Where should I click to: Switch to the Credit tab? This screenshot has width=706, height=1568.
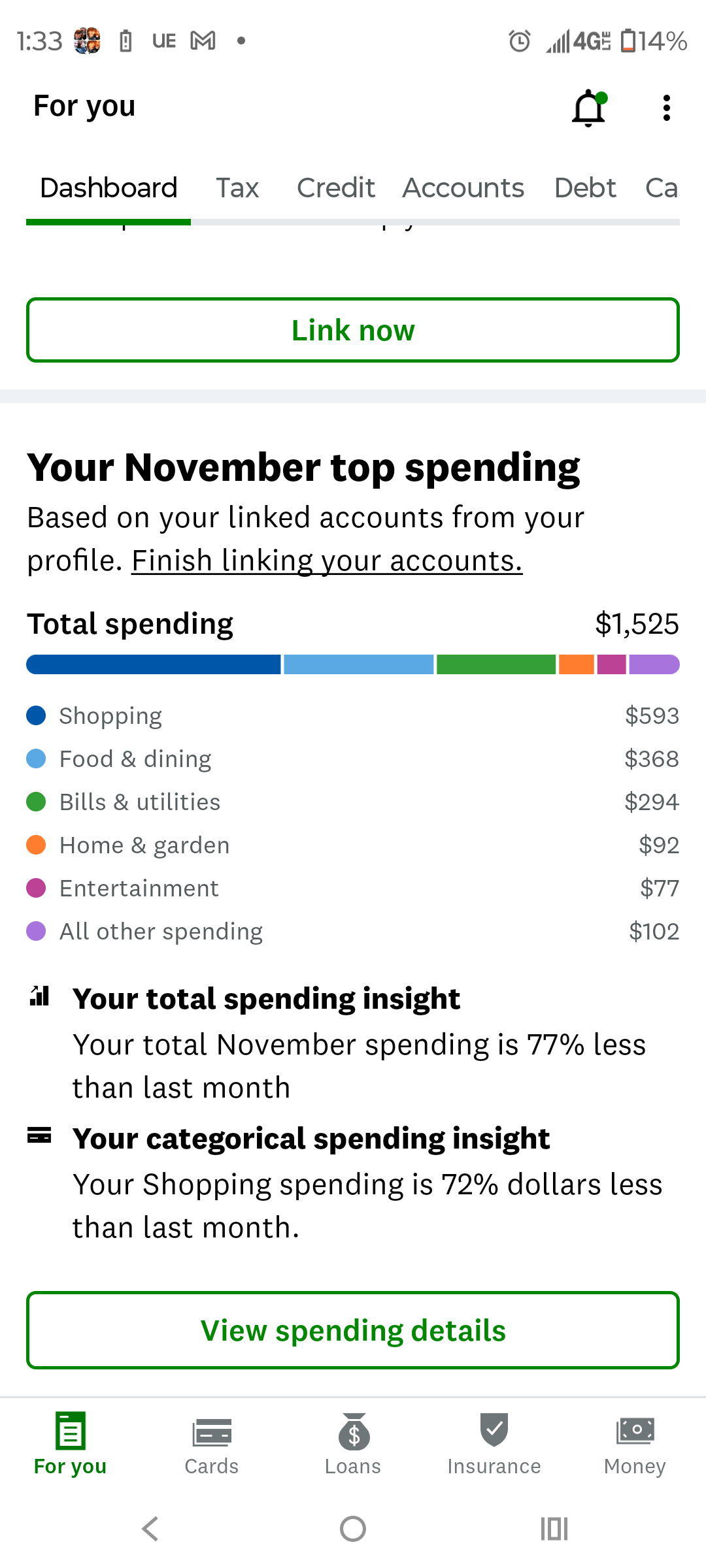pyautogui.click(x=335, y=188)
